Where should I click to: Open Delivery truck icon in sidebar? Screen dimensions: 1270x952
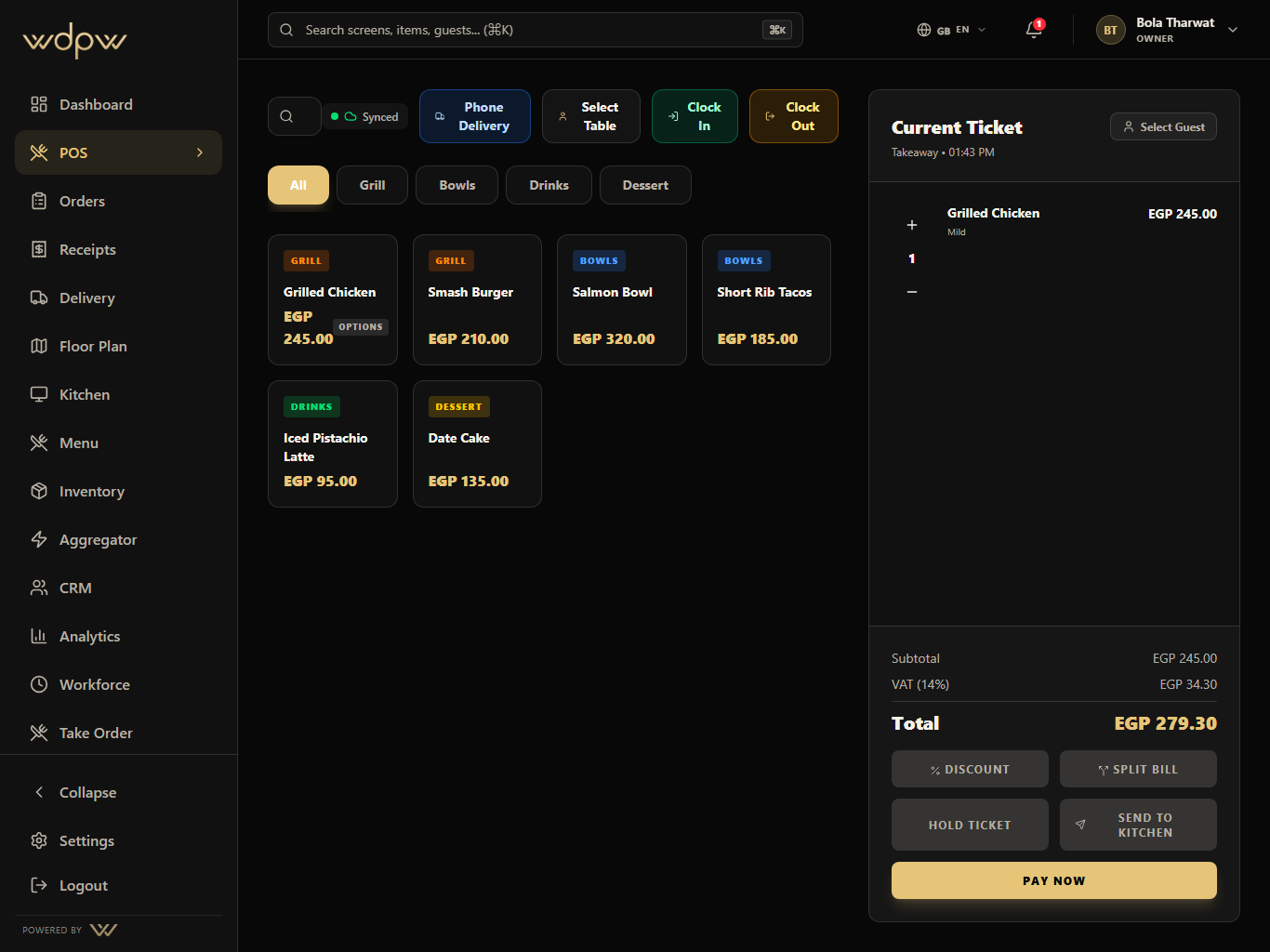39,297
